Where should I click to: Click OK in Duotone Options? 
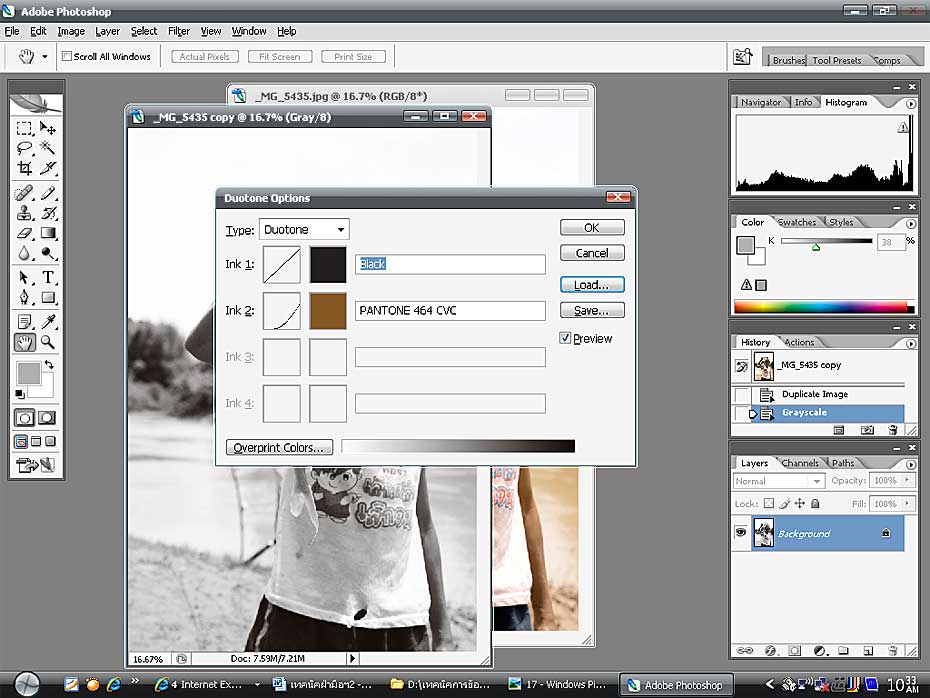[592, 228]
